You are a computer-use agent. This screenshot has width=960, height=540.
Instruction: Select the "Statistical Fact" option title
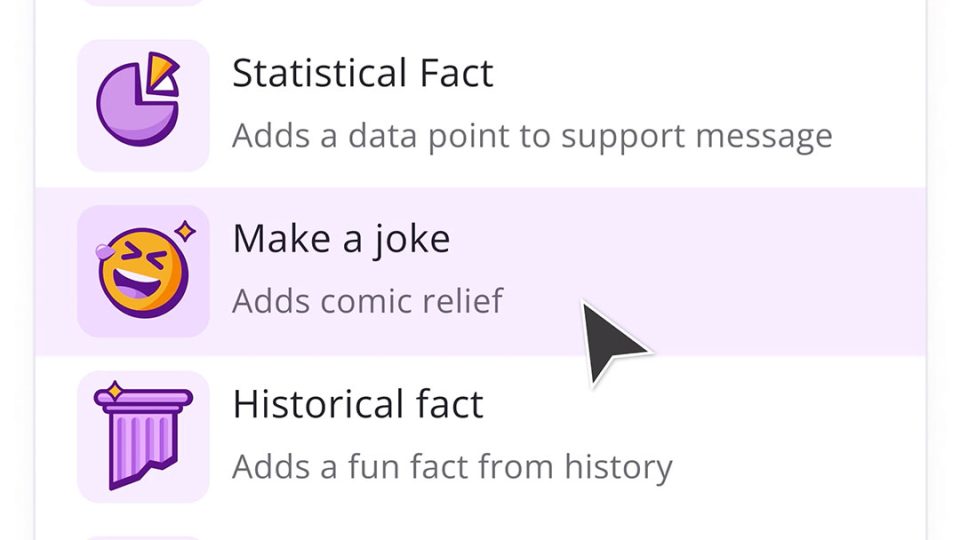click(x=362, y=74)
